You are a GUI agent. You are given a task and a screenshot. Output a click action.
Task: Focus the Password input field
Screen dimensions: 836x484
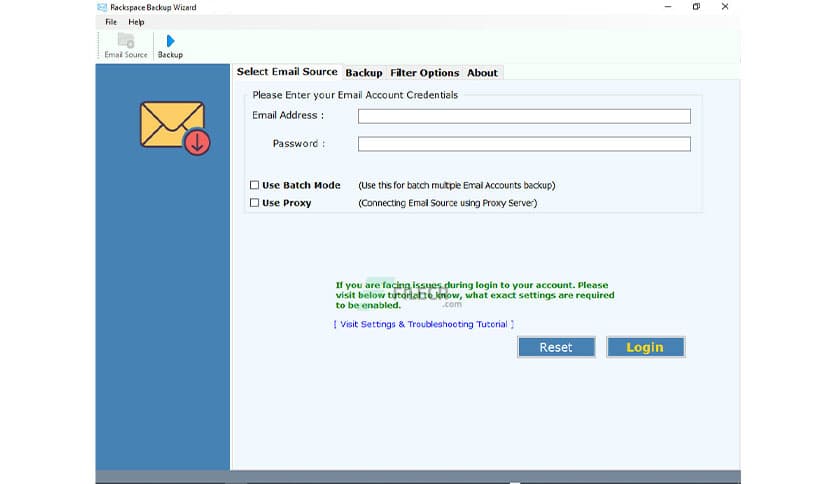(x=524, y=144)
